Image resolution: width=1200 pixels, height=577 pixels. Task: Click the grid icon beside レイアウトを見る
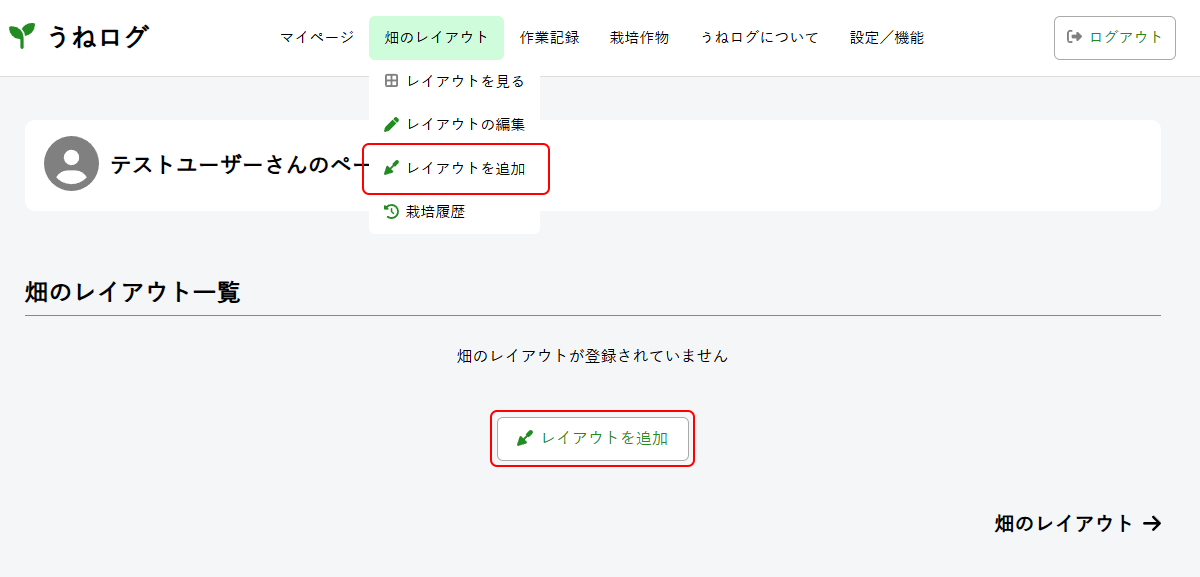click(x=391, y=81)
